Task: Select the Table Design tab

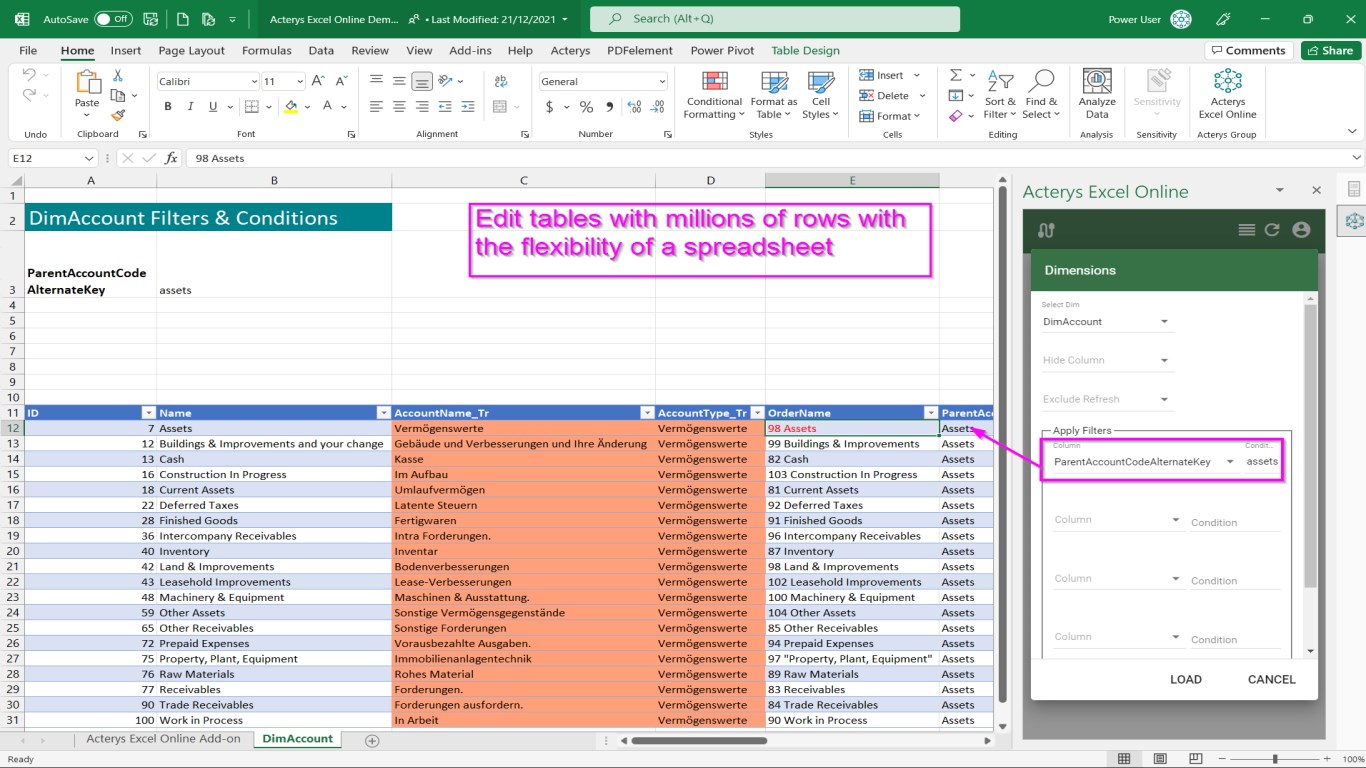Action: click(805, 50)
